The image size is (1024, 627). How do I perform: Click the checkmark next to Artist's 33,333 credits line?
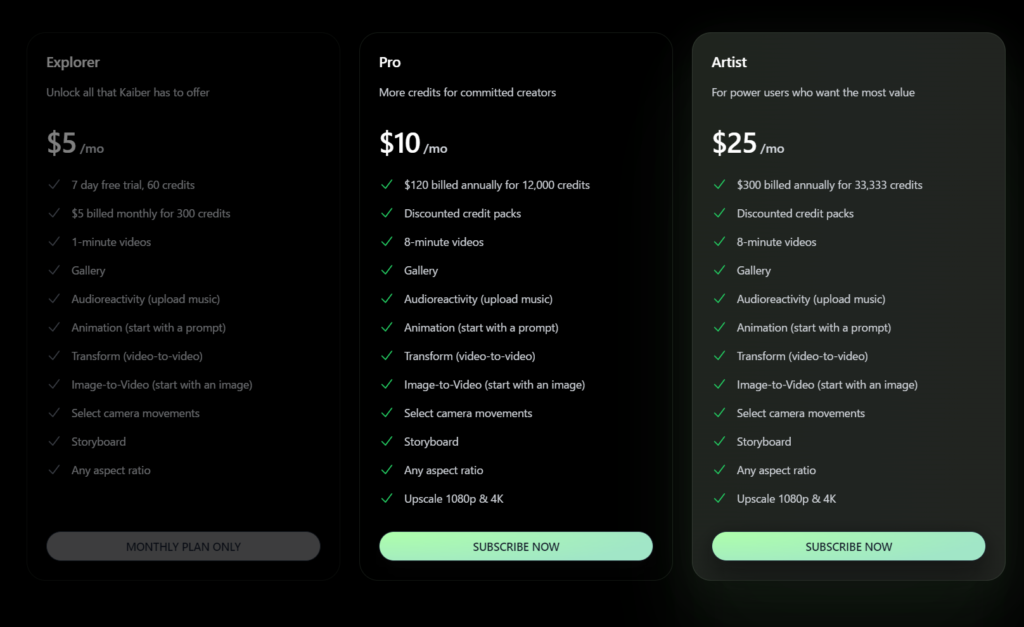[x=719, y=185]
